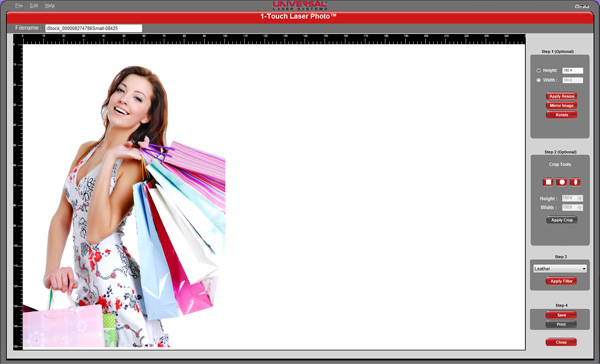Click the red Close button
600x364 pixels.
point(561,342)
